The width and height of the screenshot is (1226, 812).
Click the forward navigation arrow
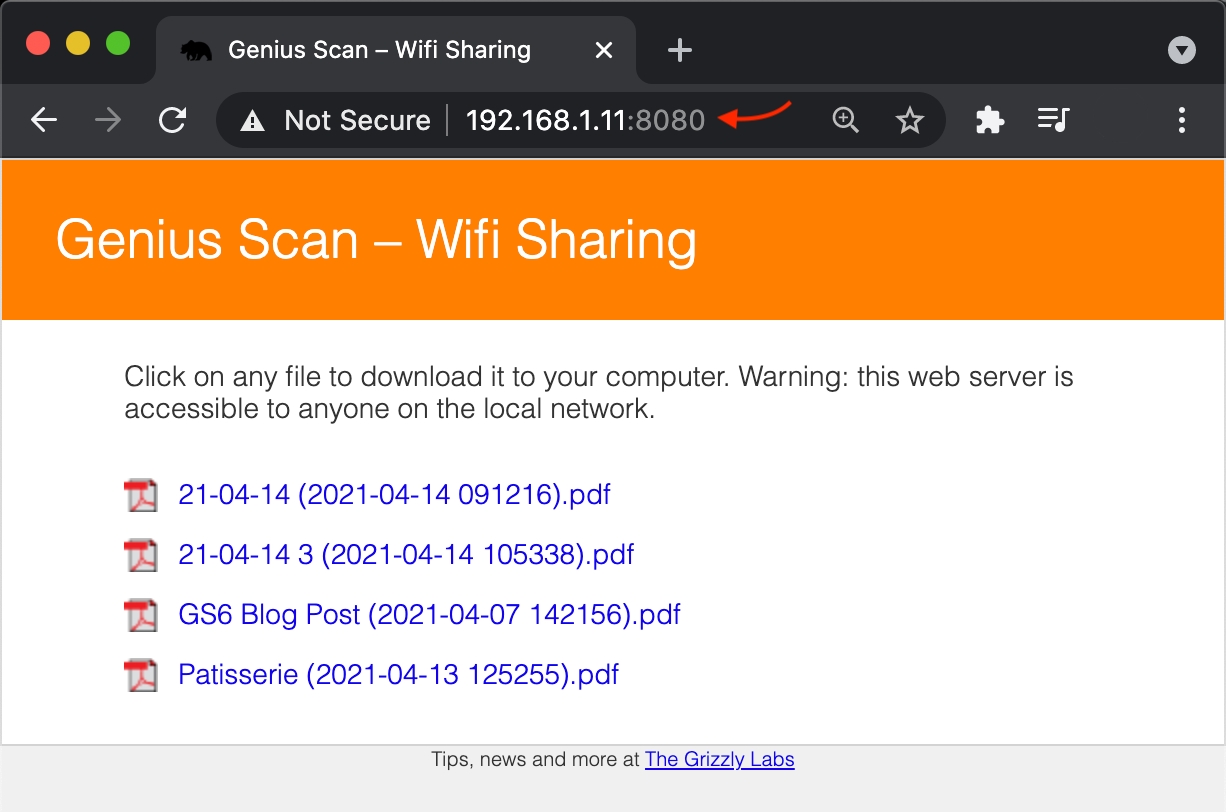click(108, 121)
